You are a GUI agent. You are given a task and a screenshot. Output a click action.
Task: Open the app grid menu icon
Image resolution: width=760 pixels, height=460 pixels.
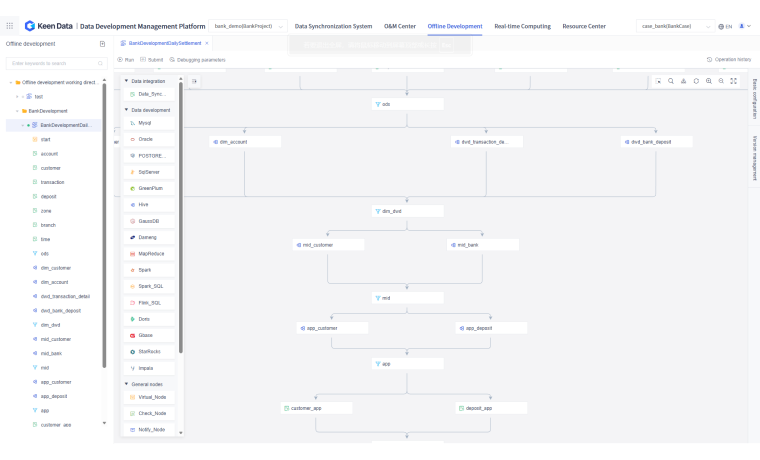pos(10,26)
